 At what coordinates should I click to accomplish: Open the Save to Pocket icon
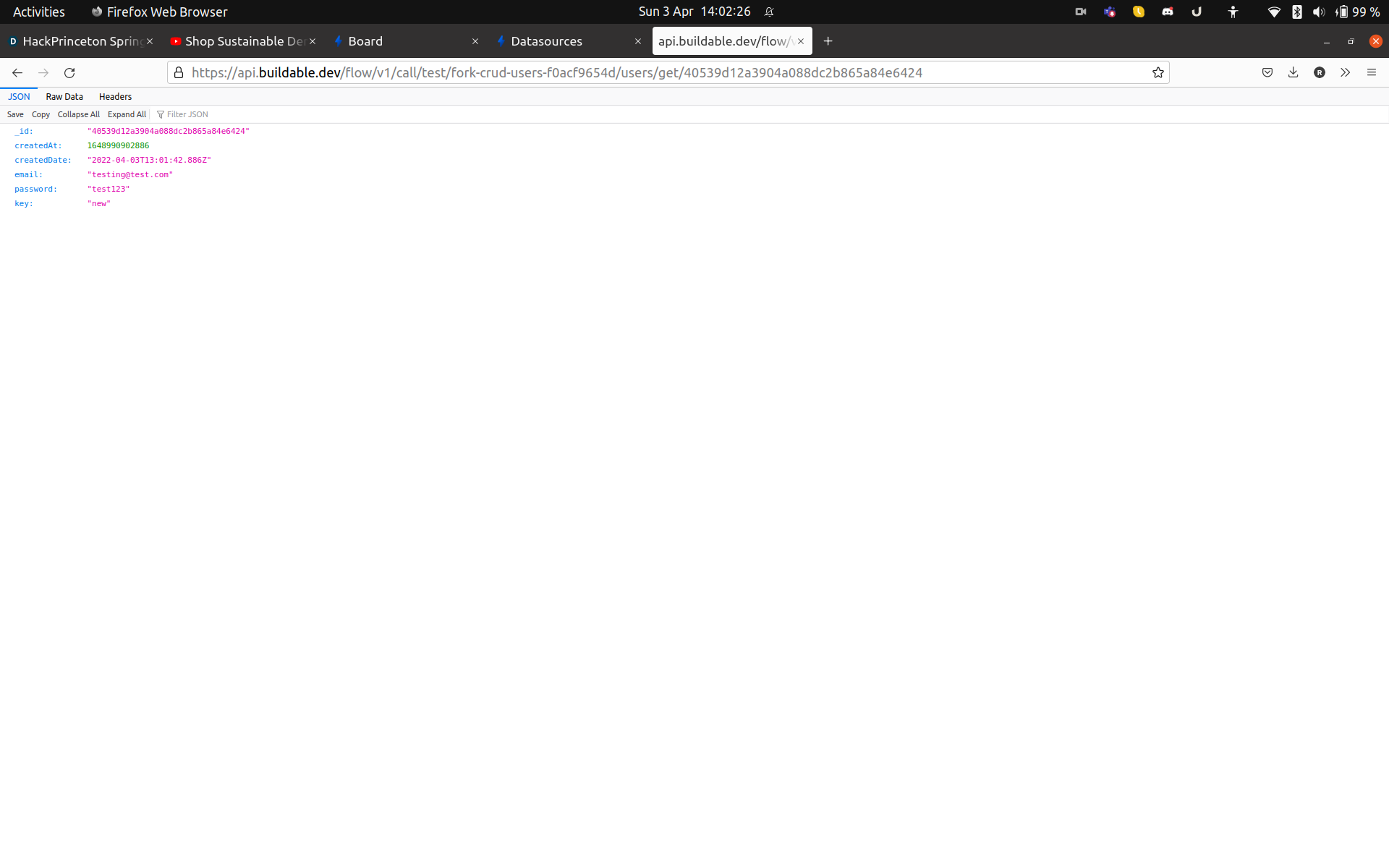click(1267, 72)
